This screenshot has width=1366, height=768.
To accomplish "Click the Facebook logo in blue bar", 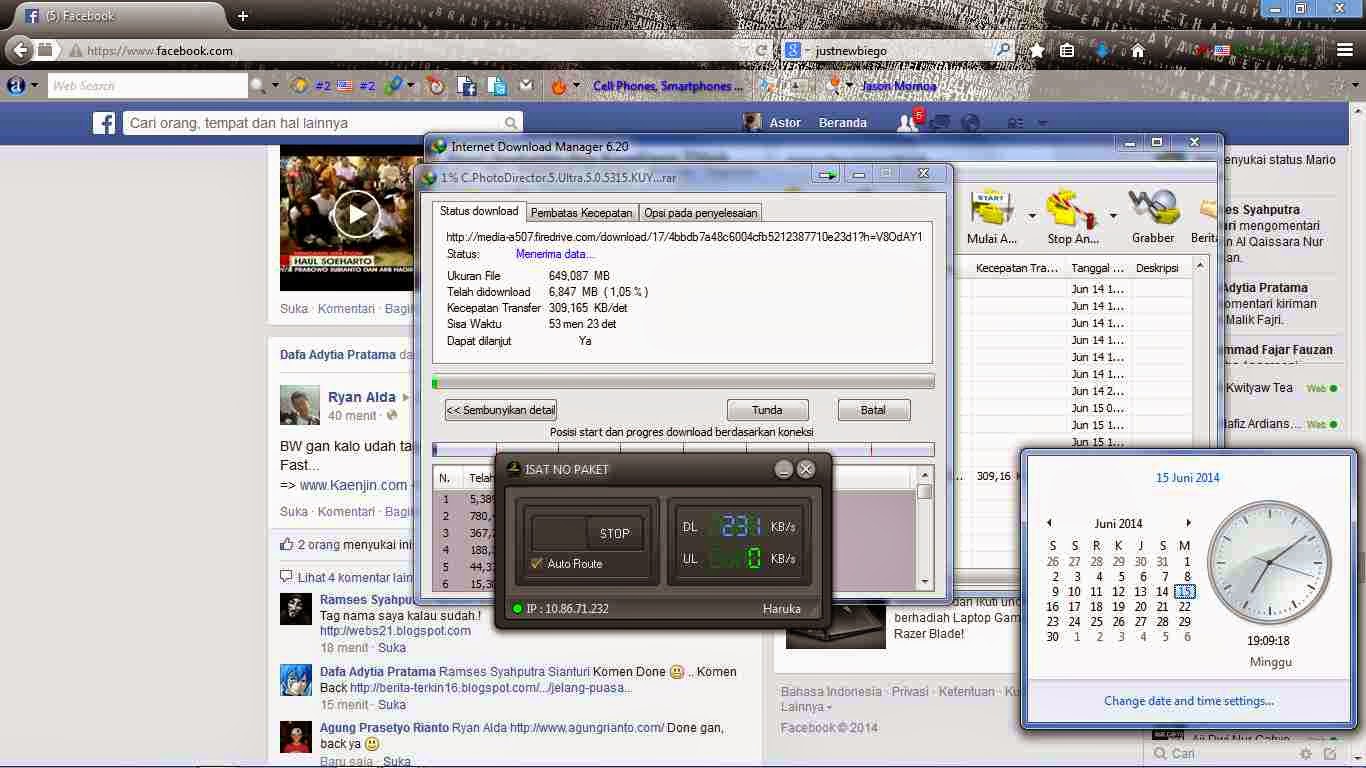I will click(x=104, y=123).
